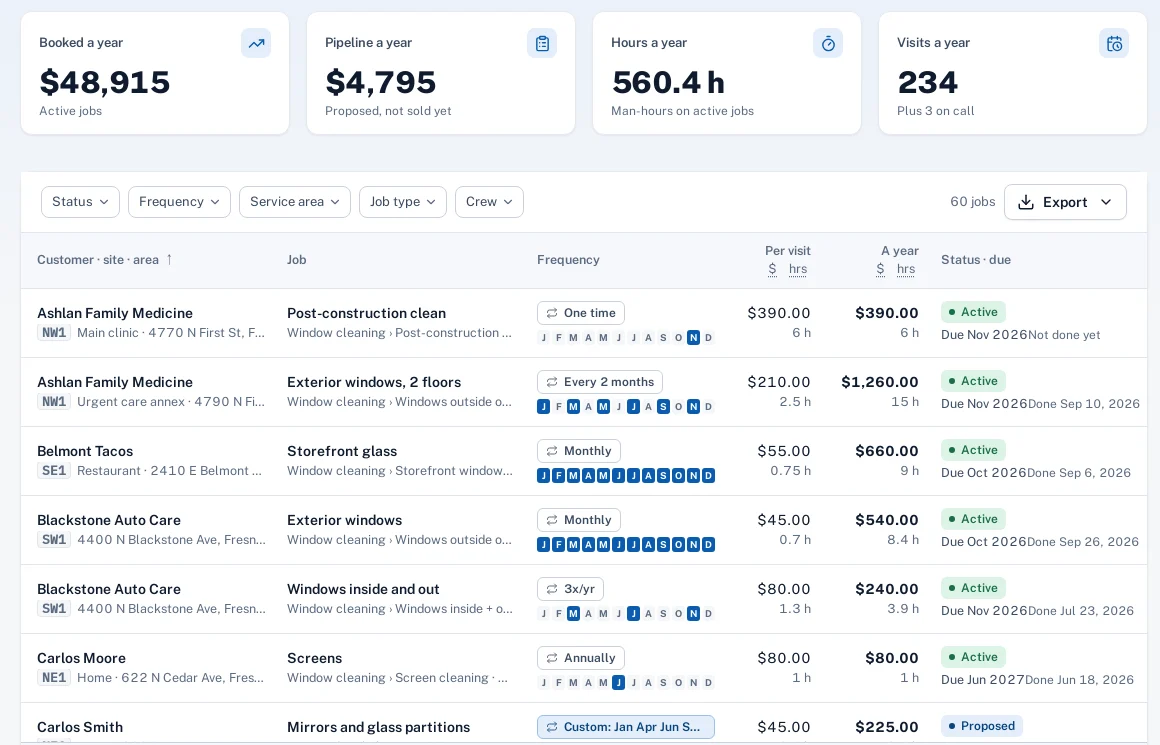The image size is (1160, 745).
Task: Open the Storefront glass job
Action: pos(342,451)
